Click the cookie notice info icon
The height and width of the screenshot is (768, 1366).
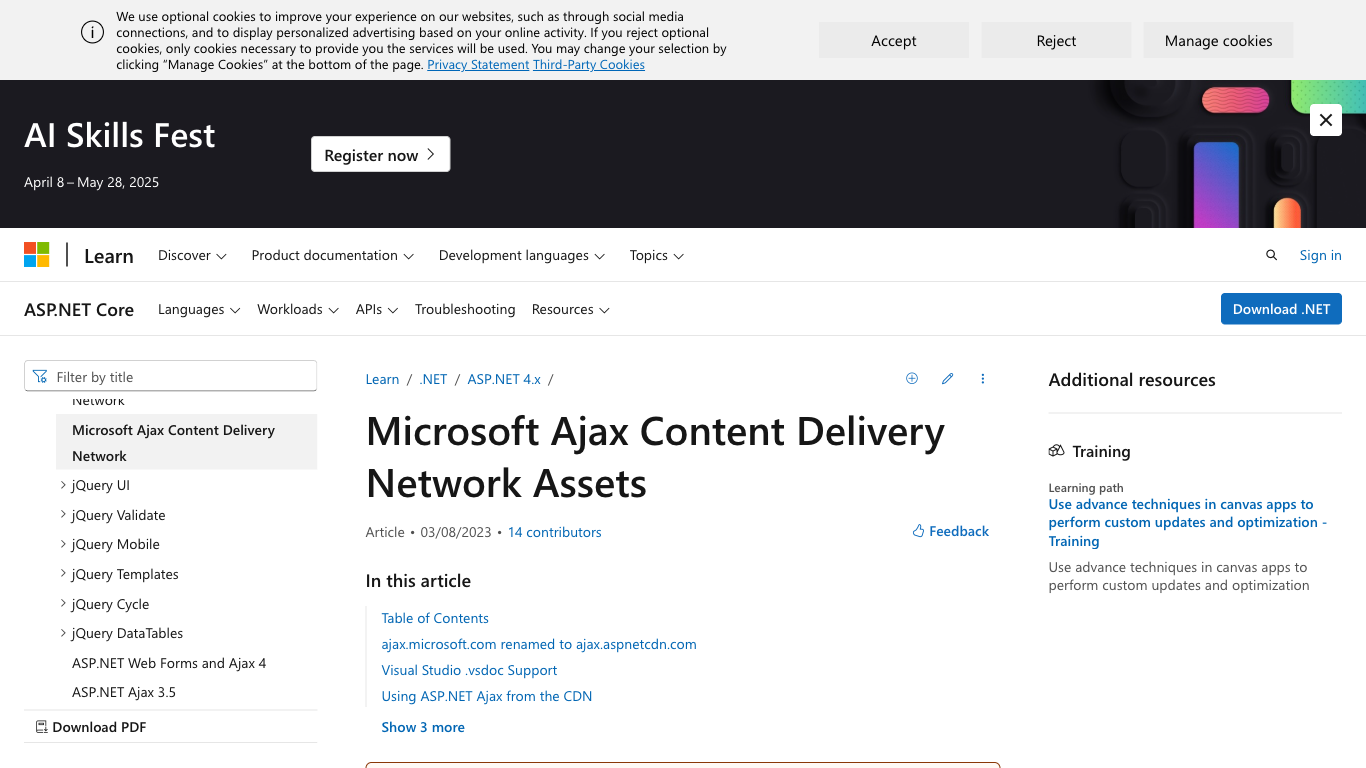click(x=93, y=32)
